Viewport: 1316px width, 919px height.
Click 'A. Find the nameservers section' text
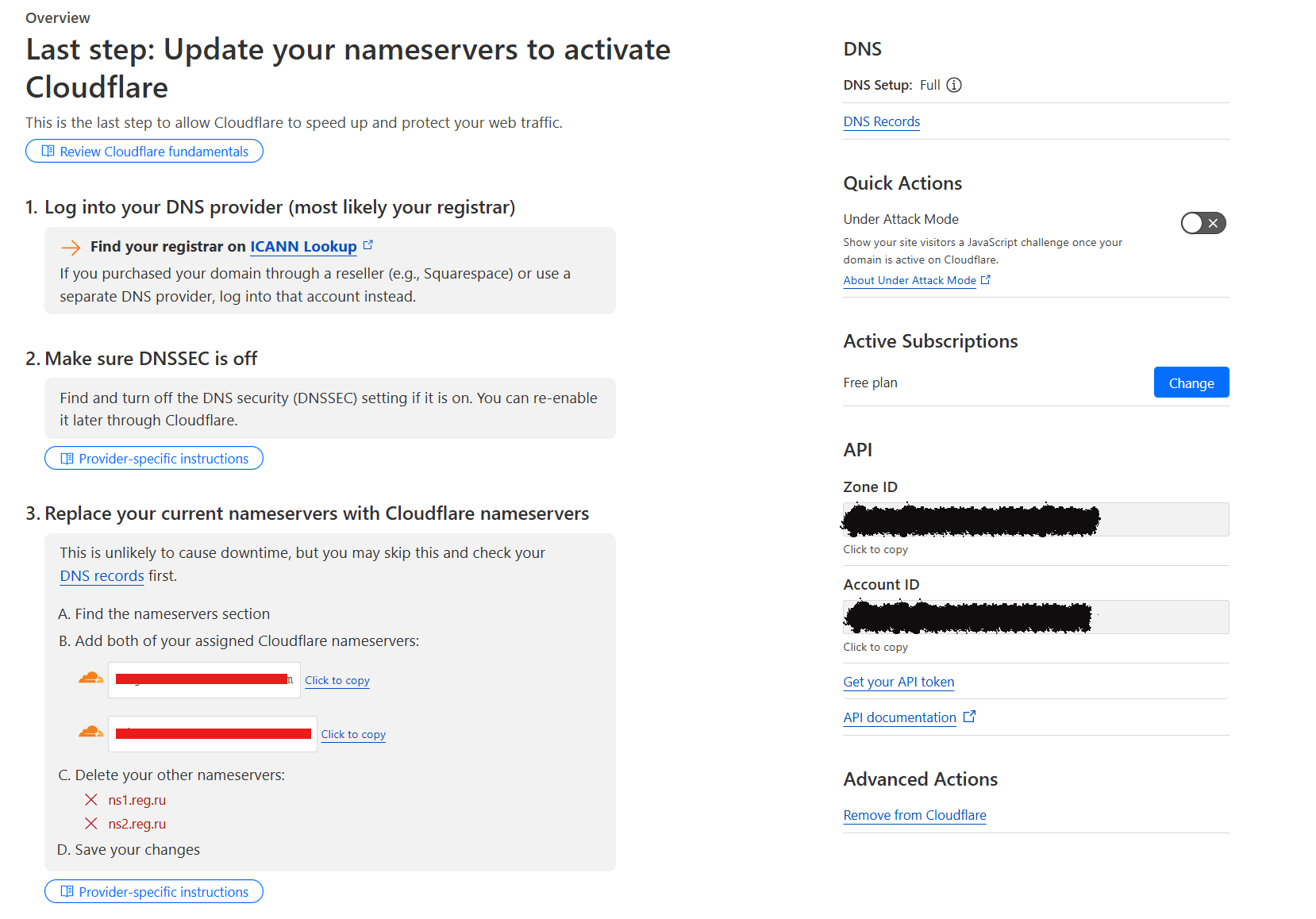coord(164,613)
